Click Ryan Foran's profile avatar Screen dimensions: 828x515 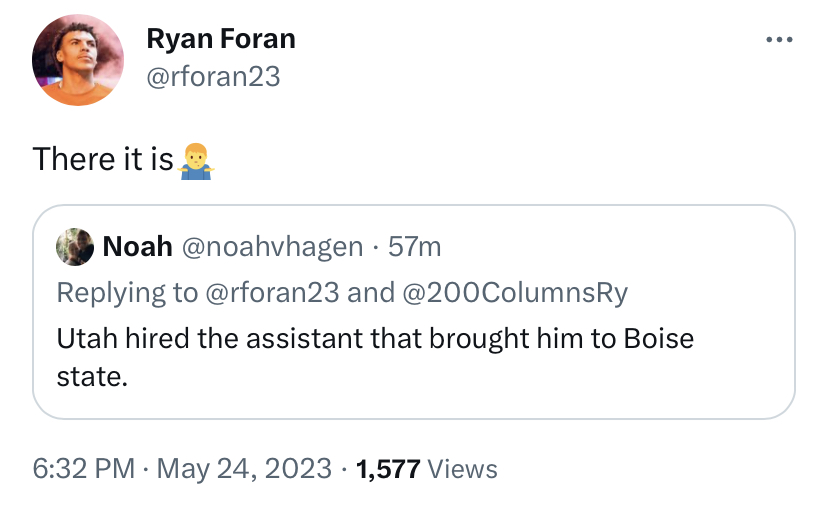78,60
